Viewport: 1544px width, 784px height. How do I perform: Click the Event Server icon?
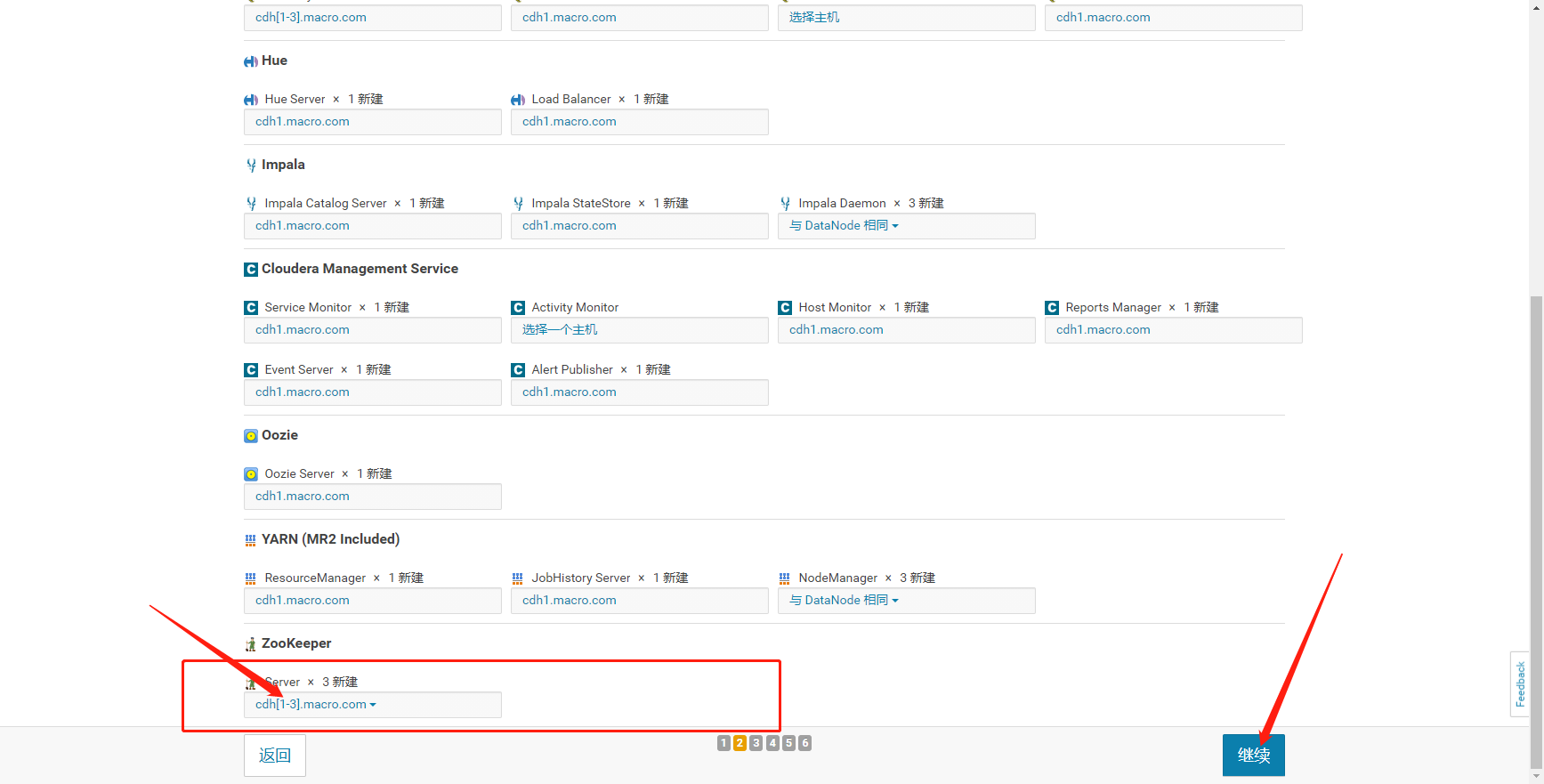[x=251, y=370]
